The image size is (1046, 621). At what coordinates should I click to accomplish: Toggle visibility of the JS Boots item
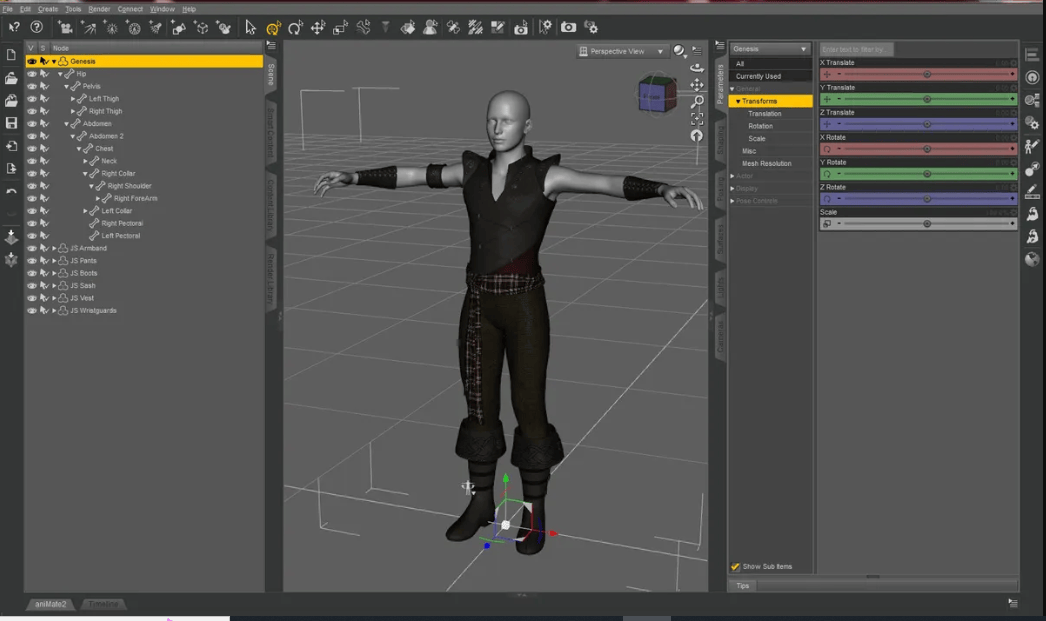click(x=31, y=273)
